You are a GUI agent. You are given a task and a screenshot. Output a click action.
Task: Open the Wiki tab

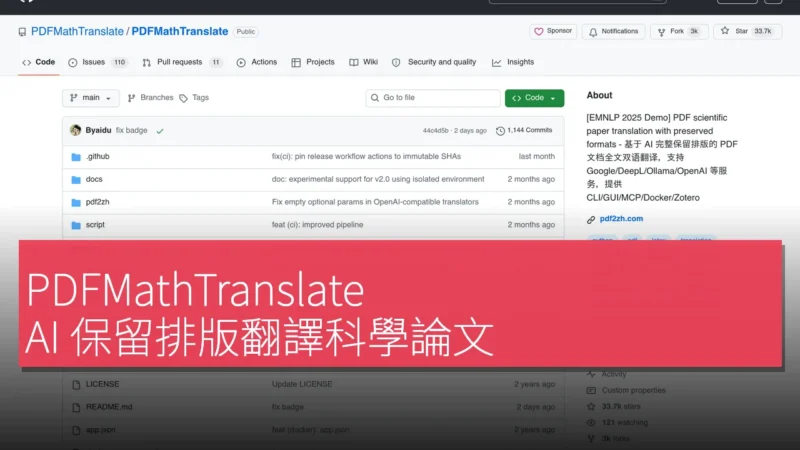(x=364, y=62)
